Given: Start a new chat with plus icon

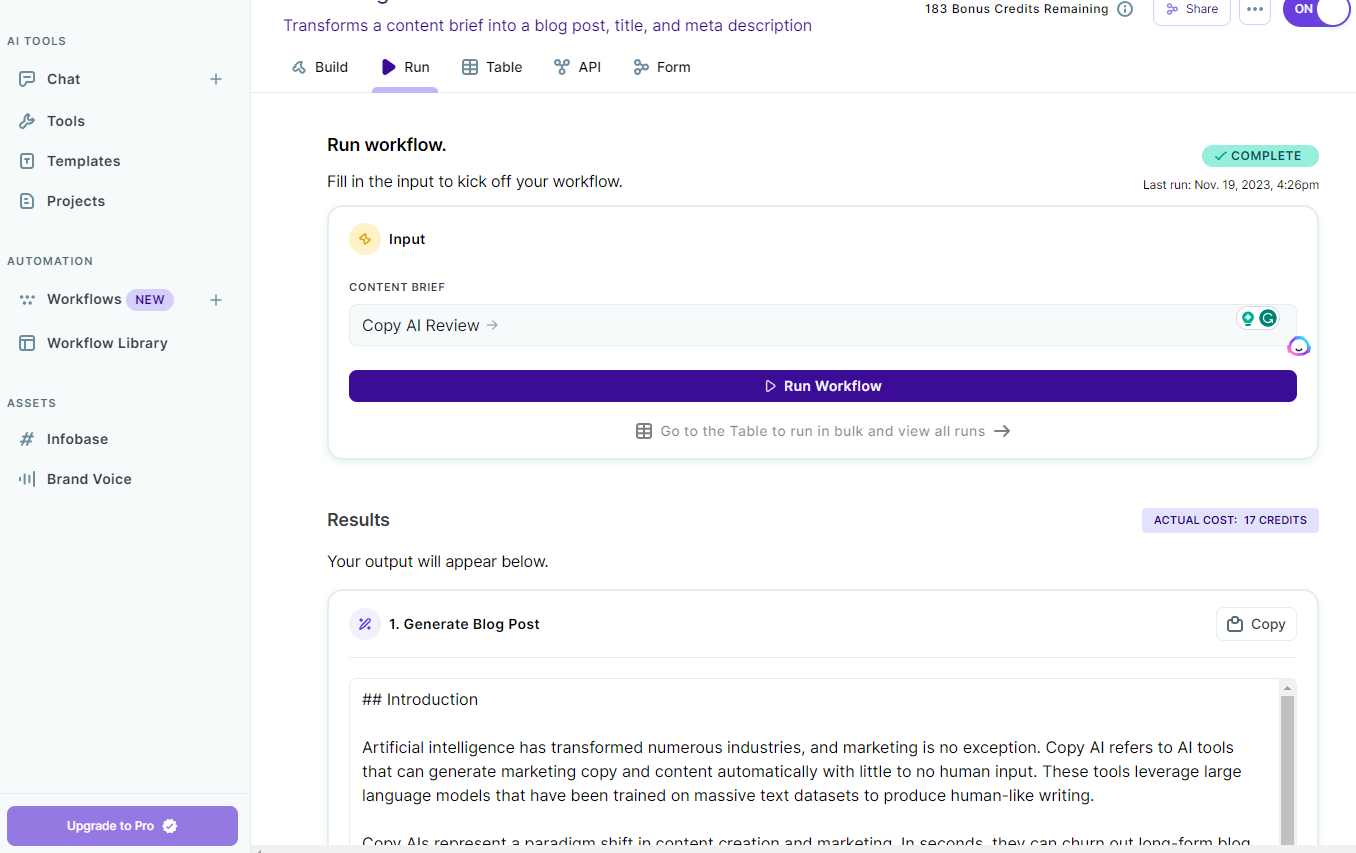Looking at the screenshot, I should [216, 79].
